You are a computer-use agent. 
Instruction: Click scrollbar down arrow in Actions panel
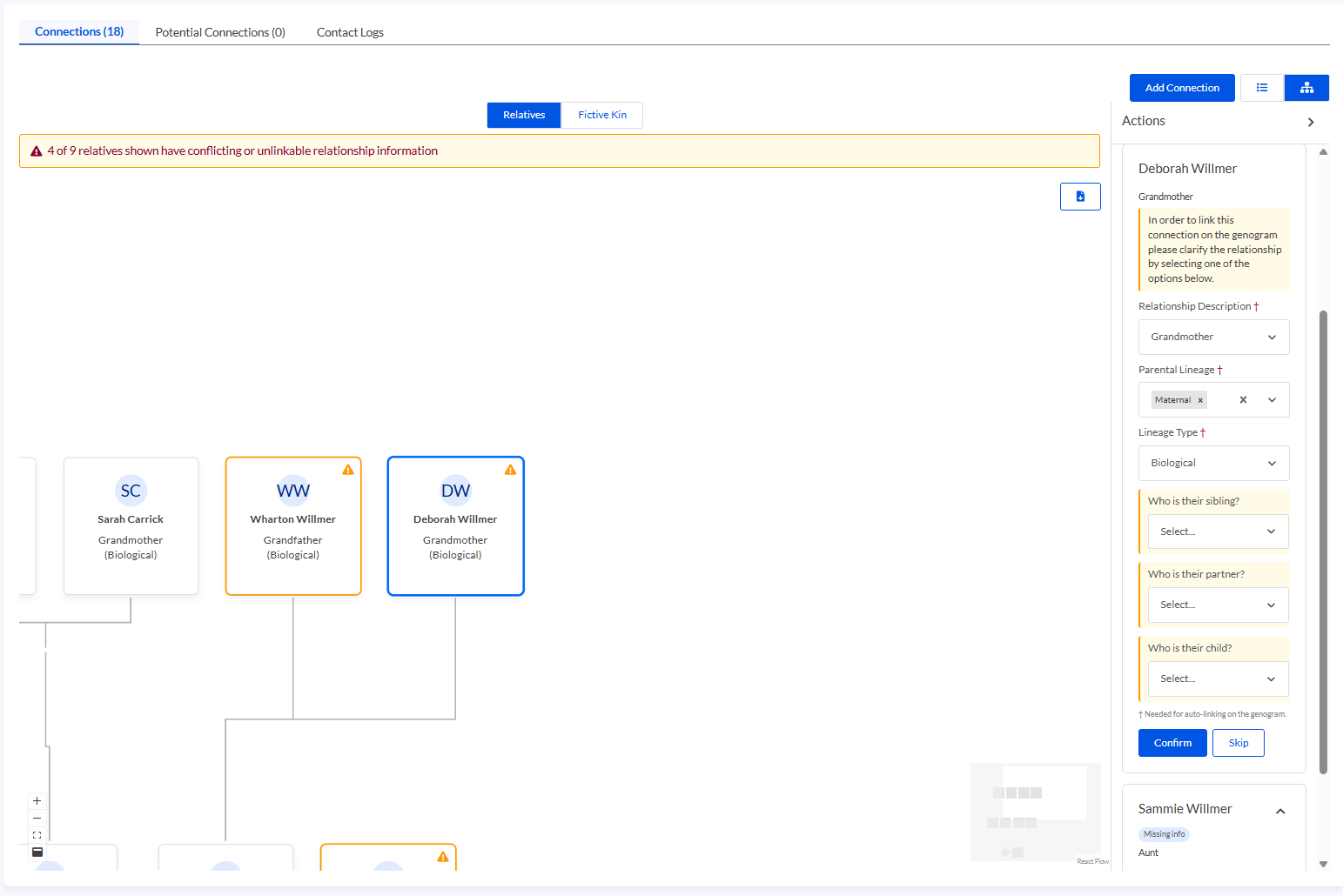(x=1323, y=864)
